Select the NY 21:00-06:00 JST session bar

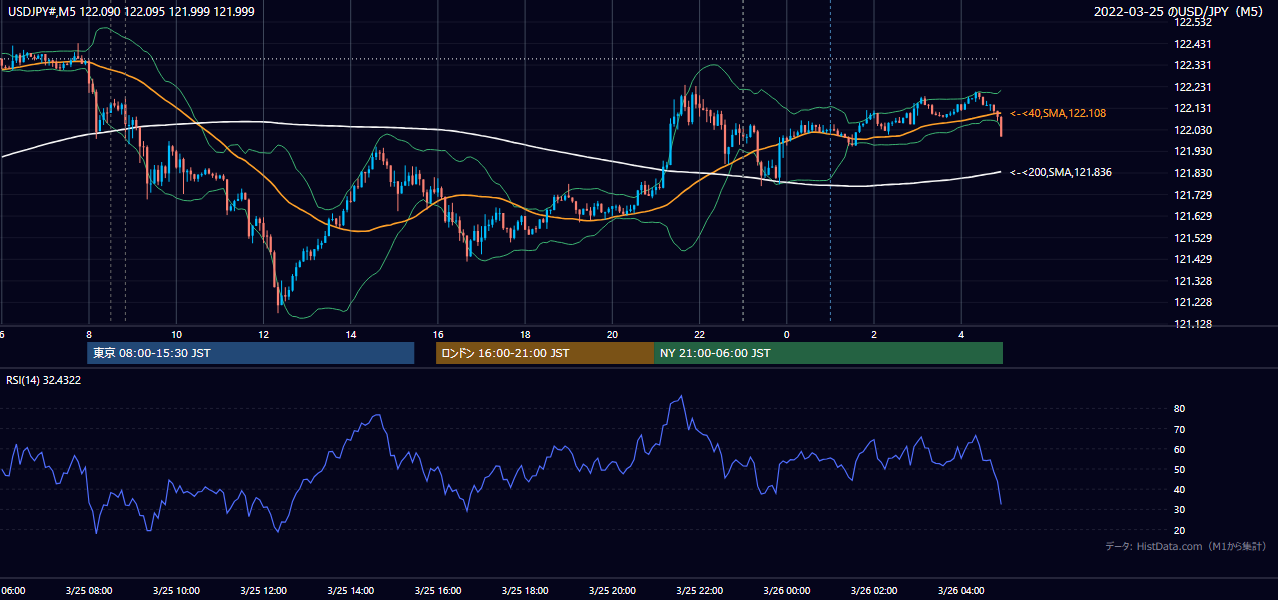[x=828, y=353]
